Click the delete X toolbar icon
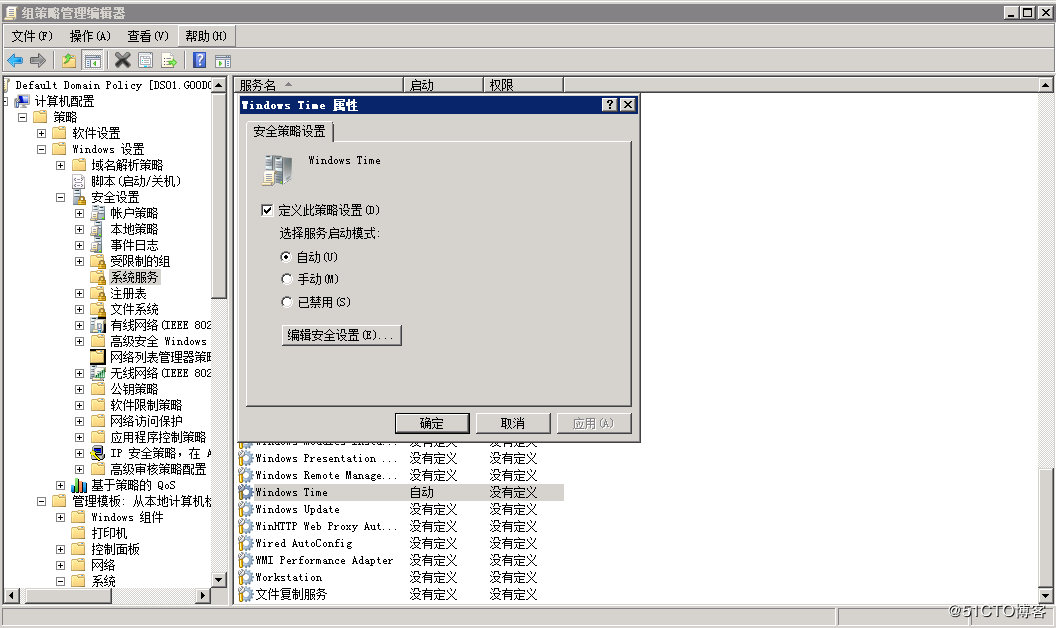 point(122,61)
